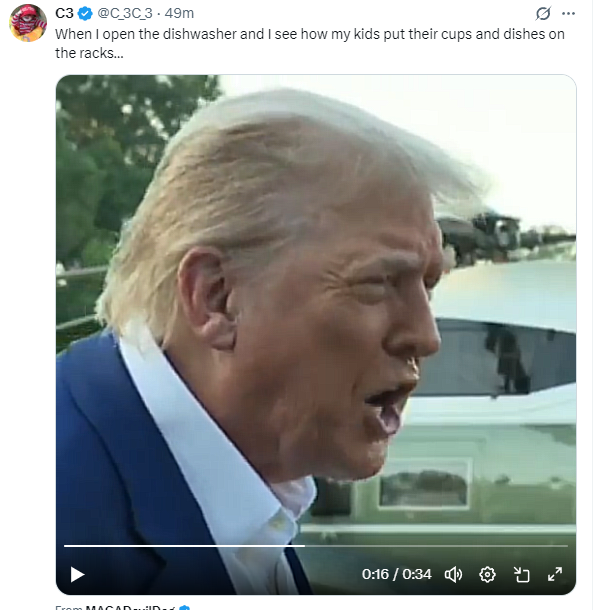
Task: Open the C3 profile avatar
Action: tap(28, 23)
